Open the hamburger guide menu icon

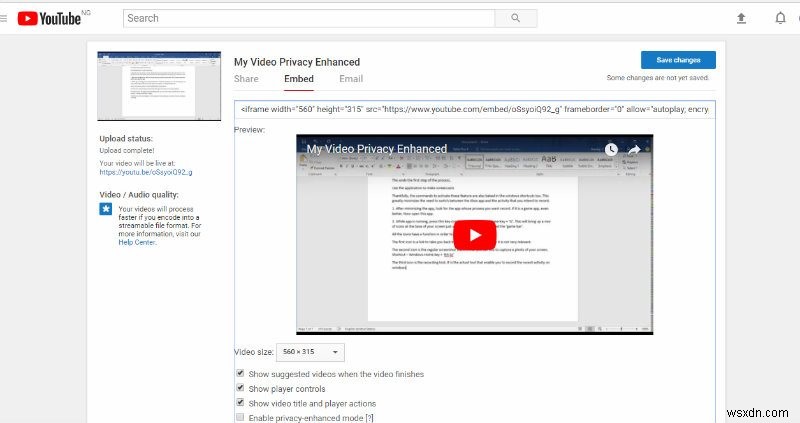coord(3,19)
